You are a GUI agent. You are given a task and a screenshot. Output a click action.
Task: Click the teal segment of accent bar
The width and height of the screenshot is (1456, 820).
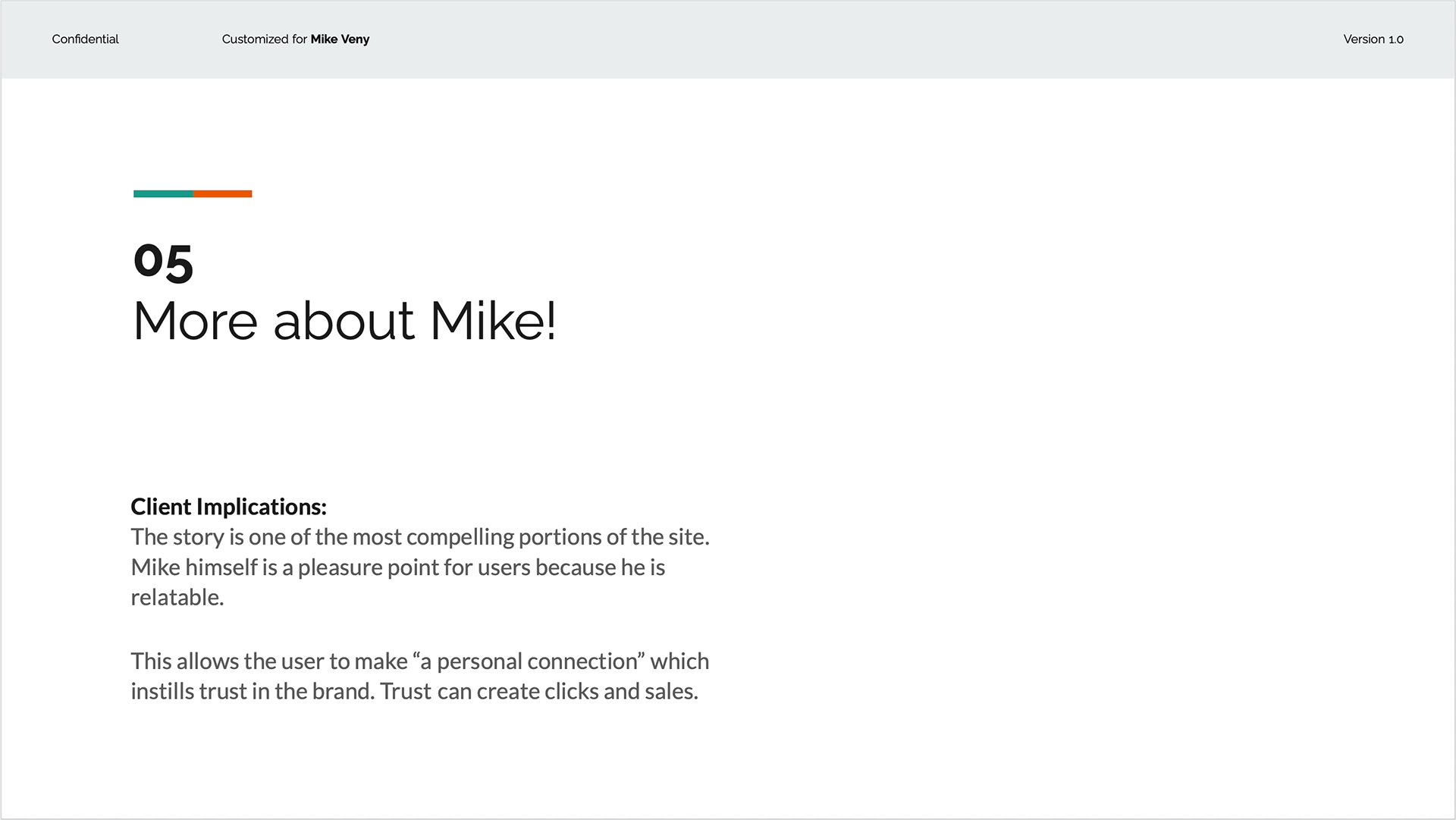pos(163,193)
